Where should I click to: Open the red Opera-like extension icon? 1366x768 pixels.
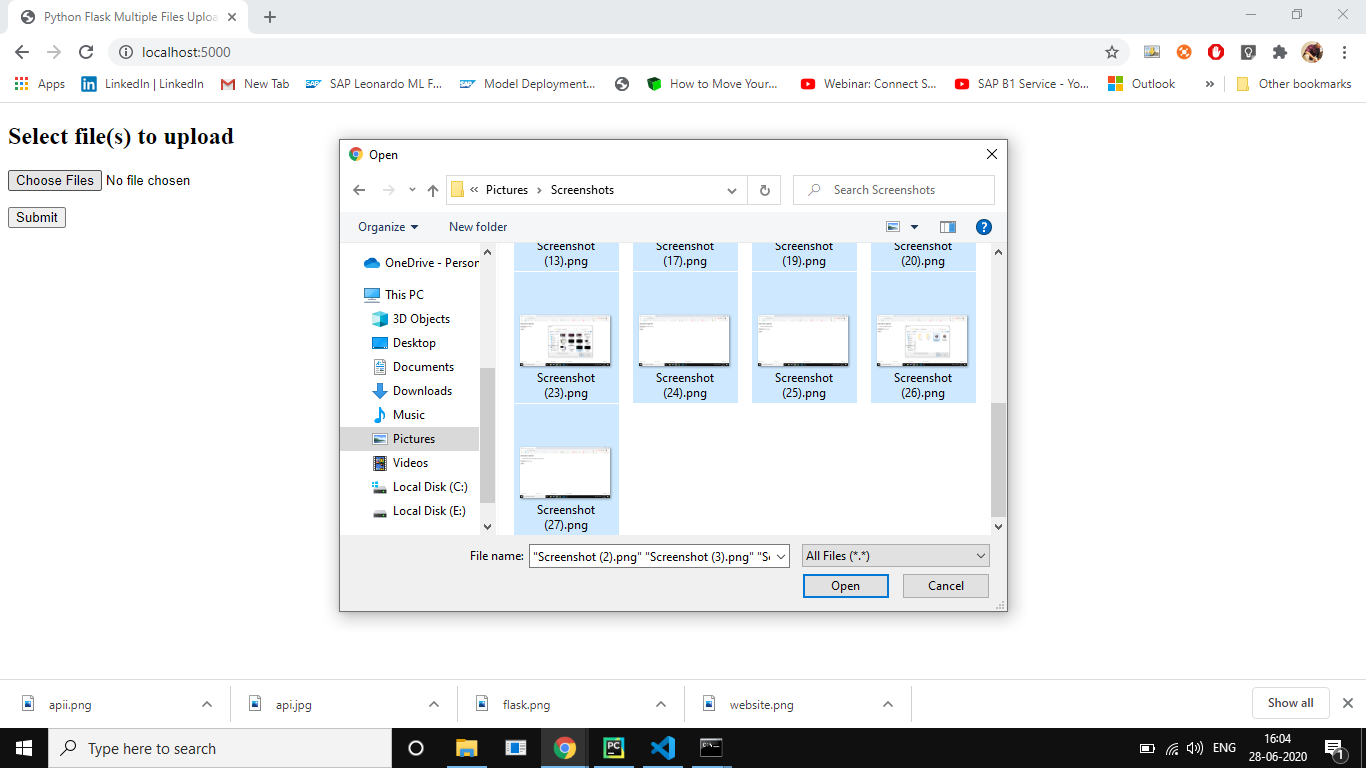(1216, 52)
